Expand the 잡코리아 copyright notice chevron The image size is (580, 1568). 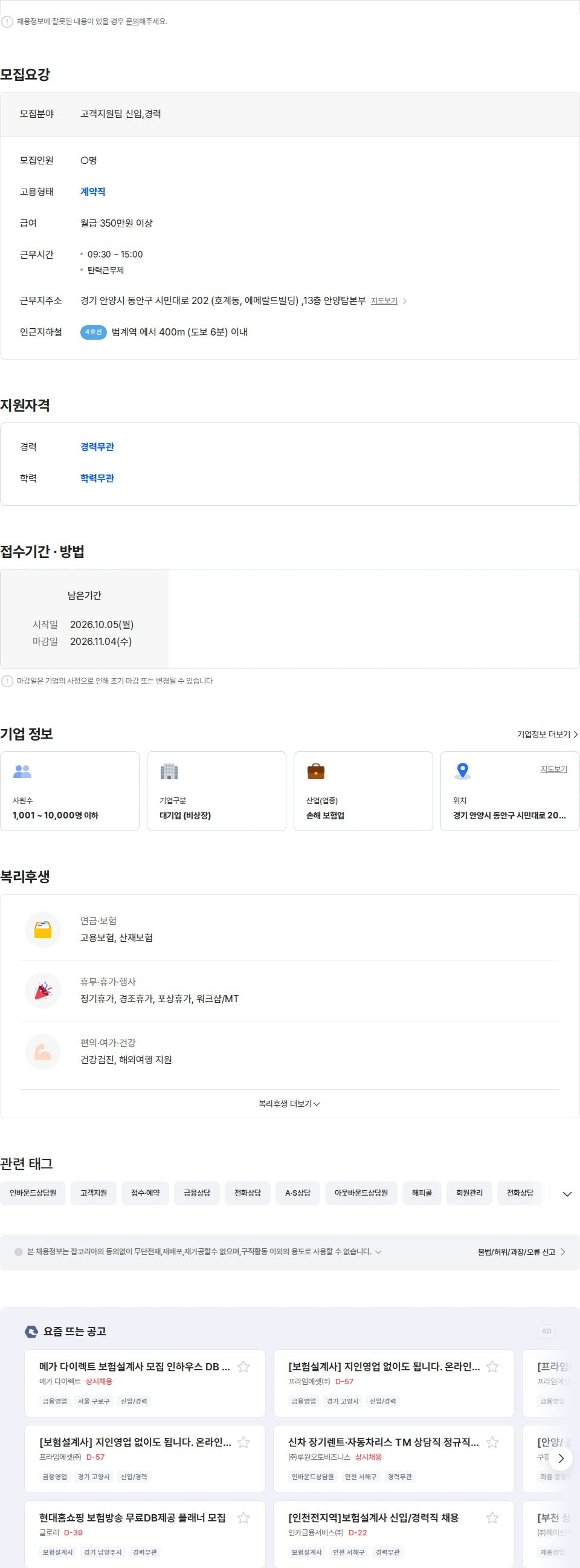(378, 1252)
